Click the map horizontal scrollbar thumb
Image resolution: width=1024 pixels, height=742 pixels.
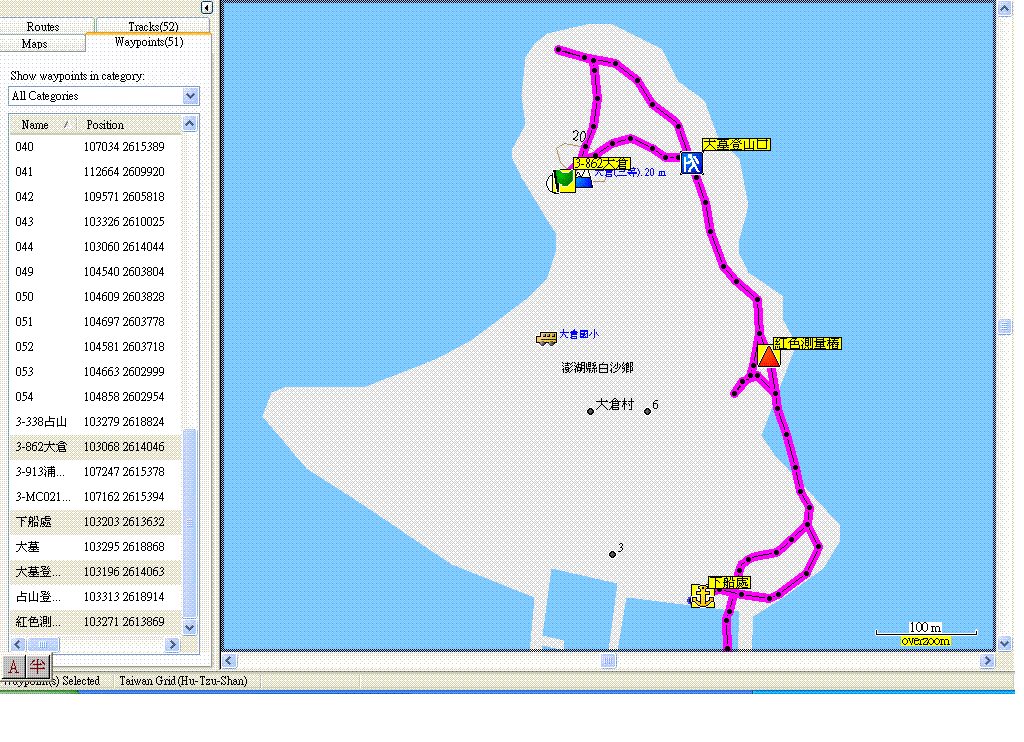click(x=608, y=660)
